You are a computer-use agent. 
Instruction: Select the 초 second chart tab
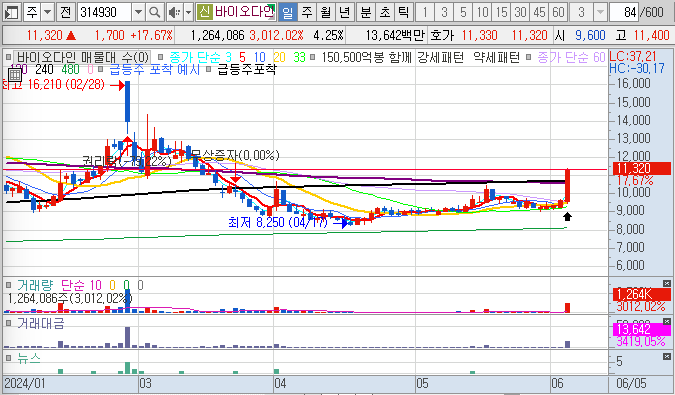(384, 12)
